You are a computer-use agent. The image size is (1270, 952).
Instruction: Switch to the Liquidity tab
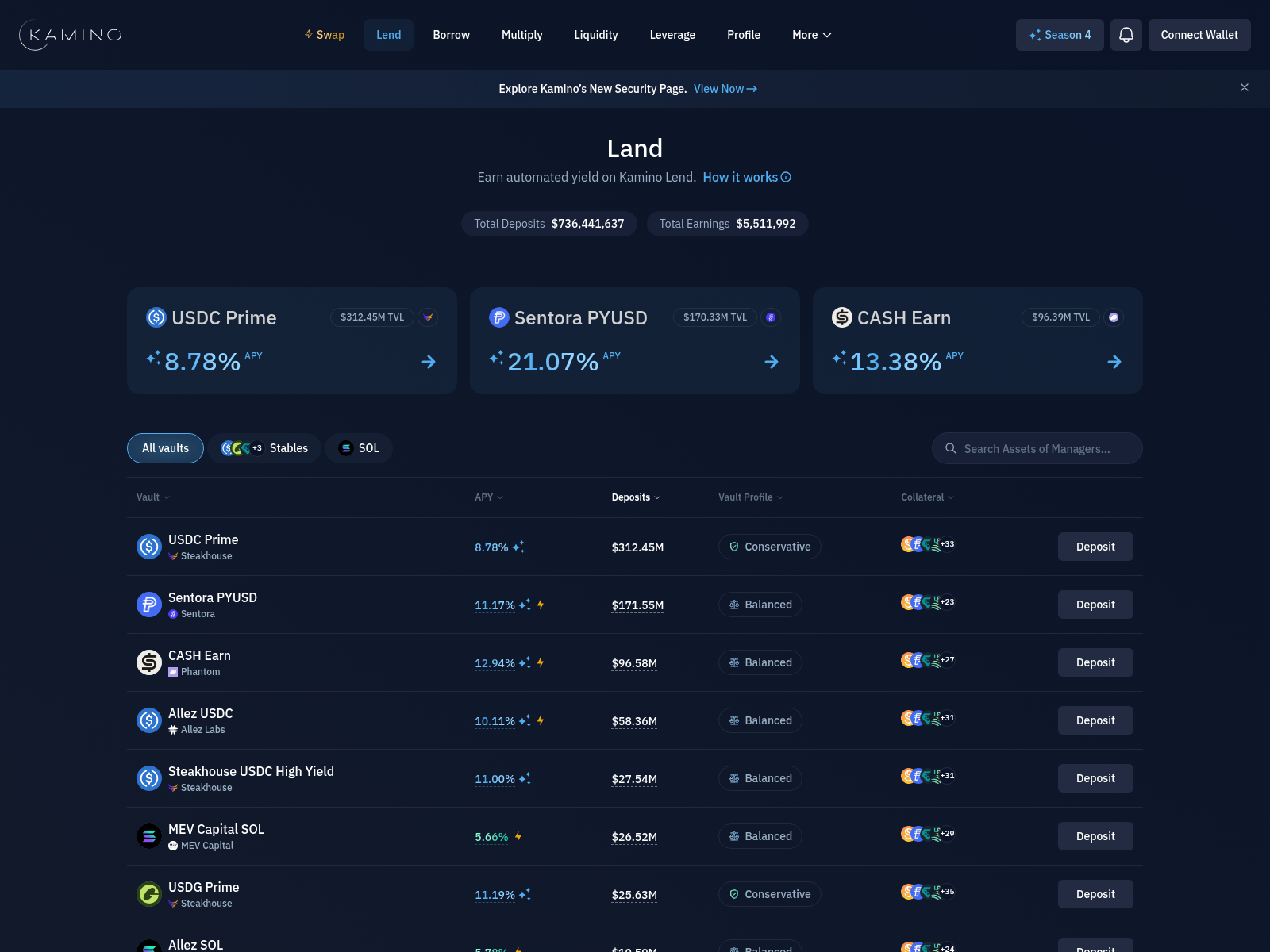tap(595, 35)
